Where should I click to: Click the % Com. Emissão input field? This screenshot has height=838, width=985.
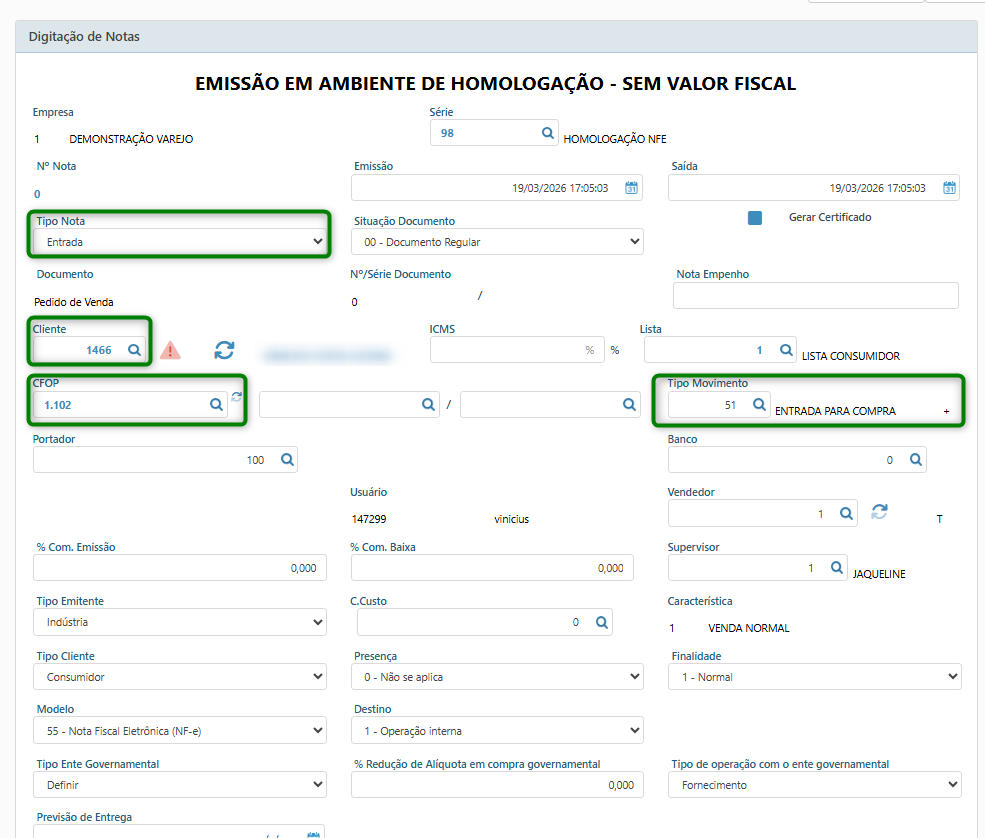coord(179,567)
